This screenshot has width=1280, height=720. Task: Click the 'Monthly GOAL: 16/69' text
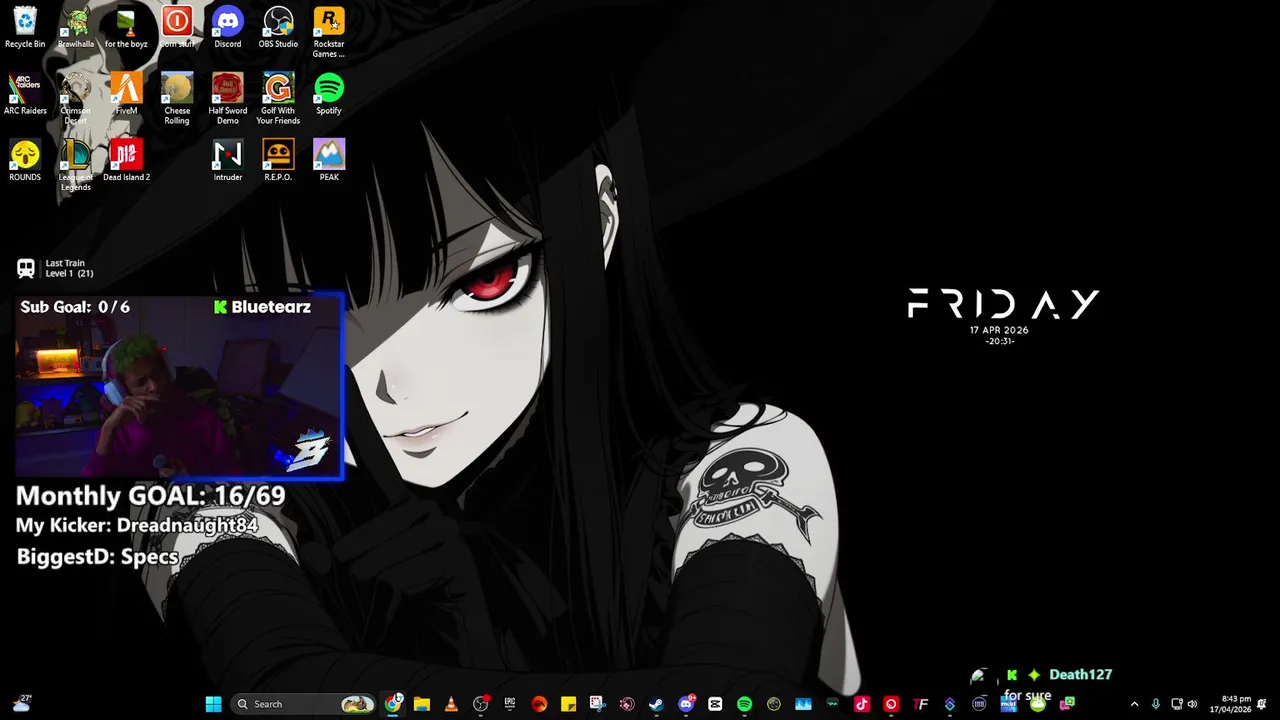(x=150, y=496)
